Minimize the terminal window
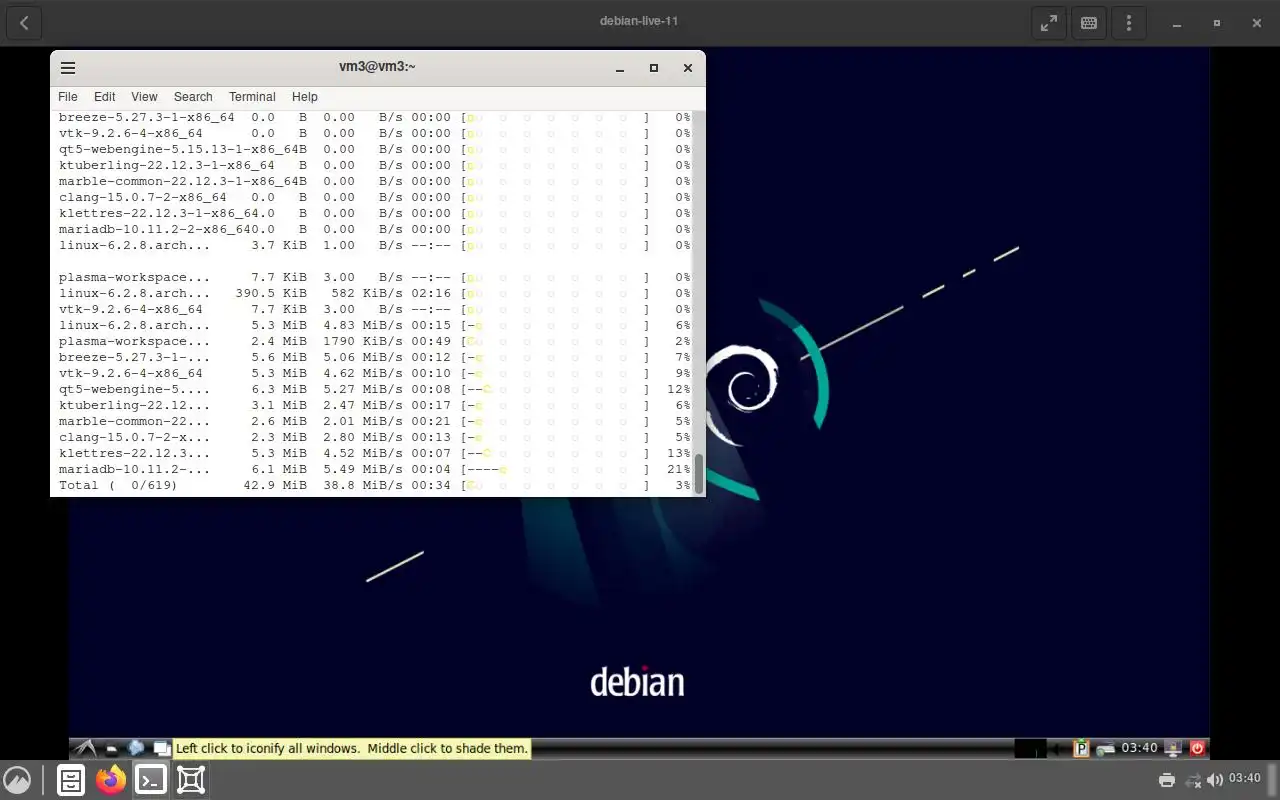 point(620,68)
